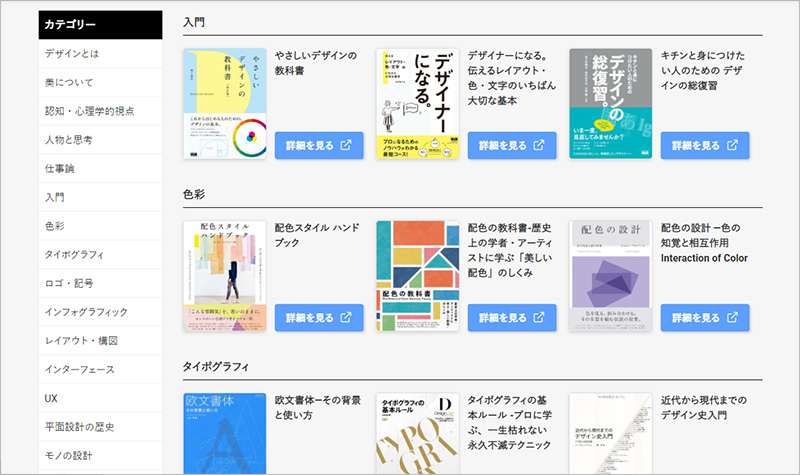Click title キチンと身につけたい人のための
Viewport: 800px width, 475px height.
[703, 70]
